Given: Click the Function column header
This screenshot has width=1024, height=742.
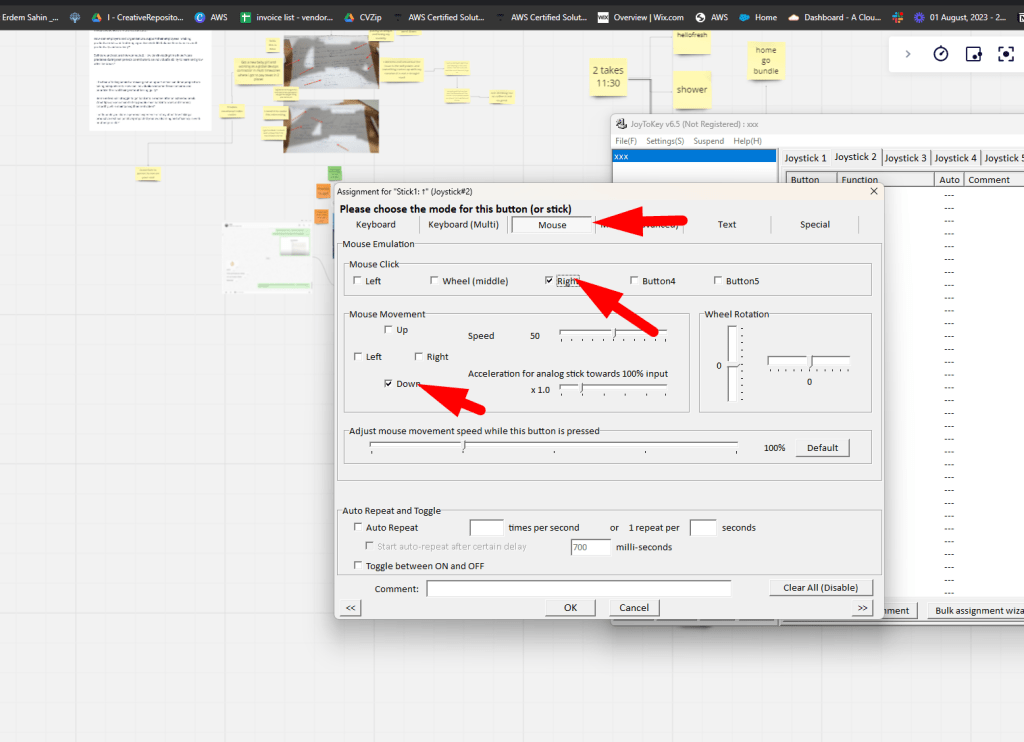Looking at the screenshot, I should [x=885, y=180].
